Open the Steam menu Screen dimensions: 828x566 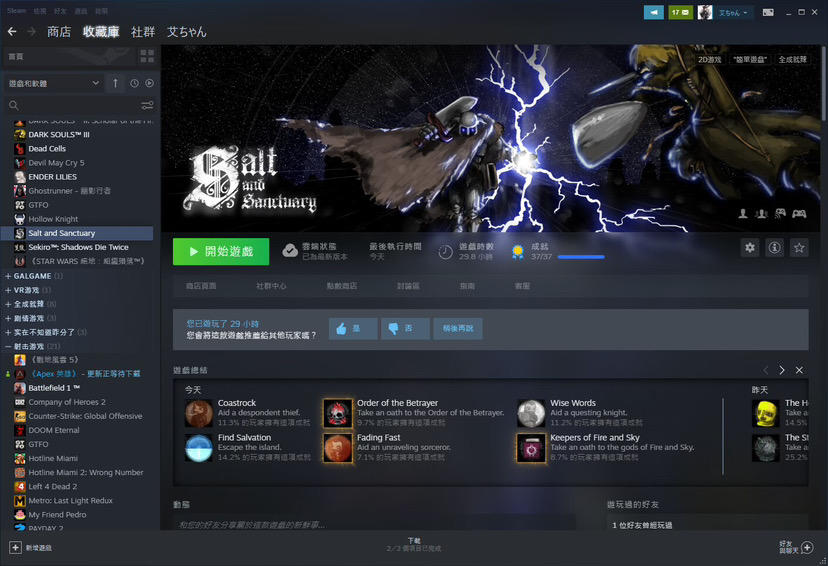point(16,11)
